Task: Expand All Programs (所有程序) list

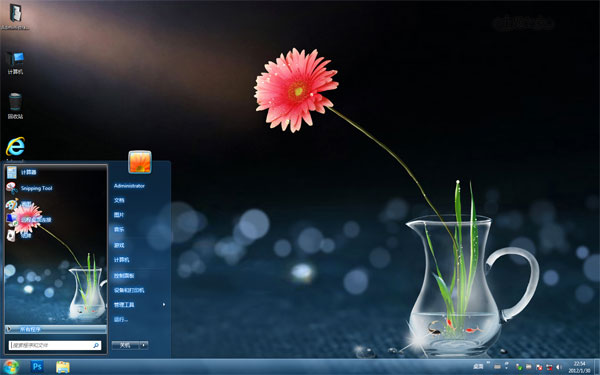Action: coord(56,329)
